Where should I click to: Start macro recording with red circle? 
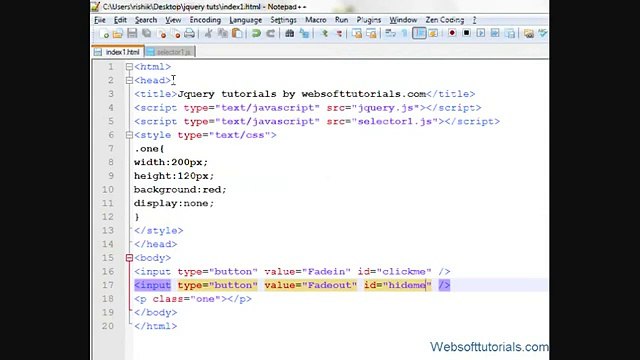click(x=452, y=33)
